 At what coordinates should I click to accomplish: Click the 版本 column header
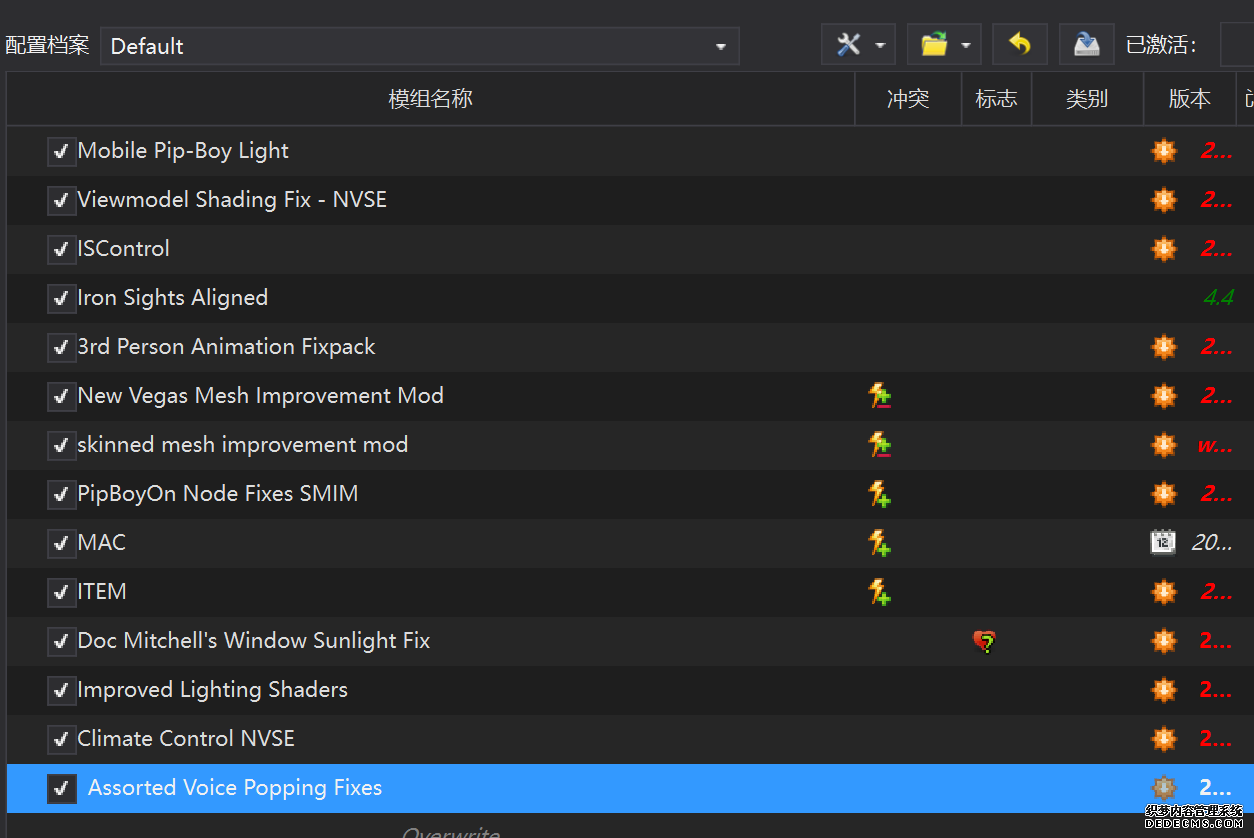click(x=1189, y=99)
